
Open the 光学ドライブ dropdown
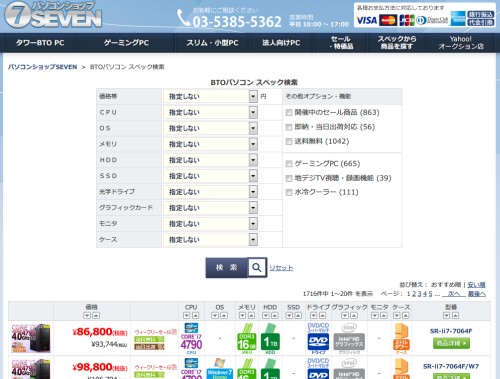[211, 192]
